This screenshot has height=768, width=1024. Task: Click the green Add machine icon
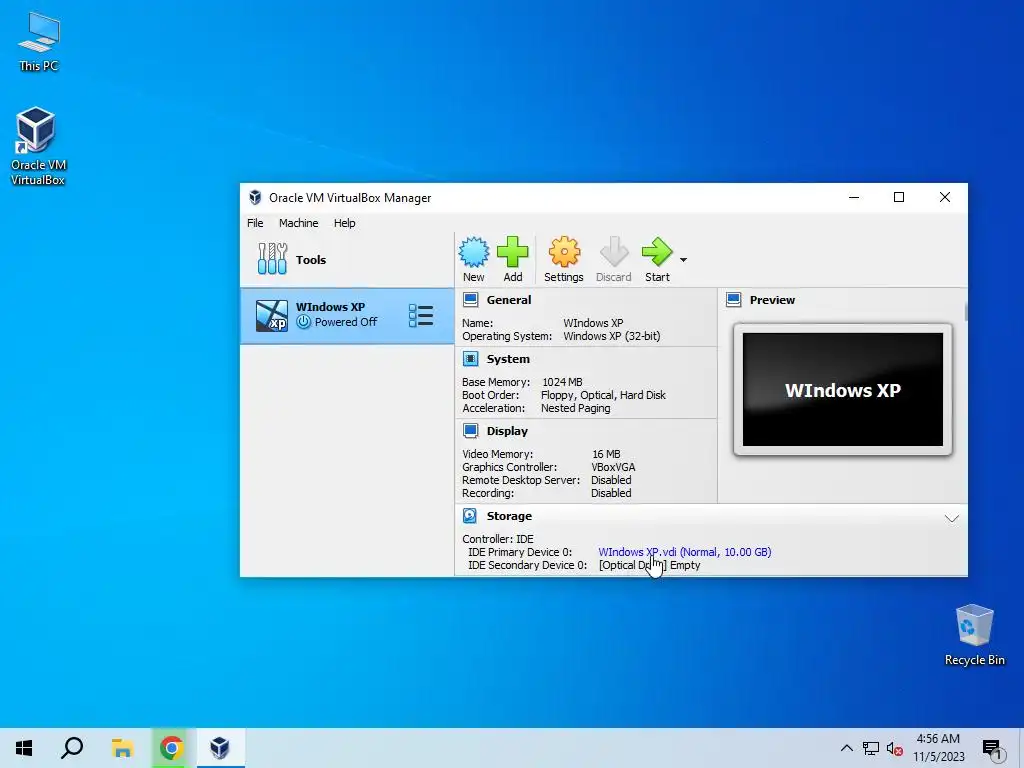click(x=513, y=252)
